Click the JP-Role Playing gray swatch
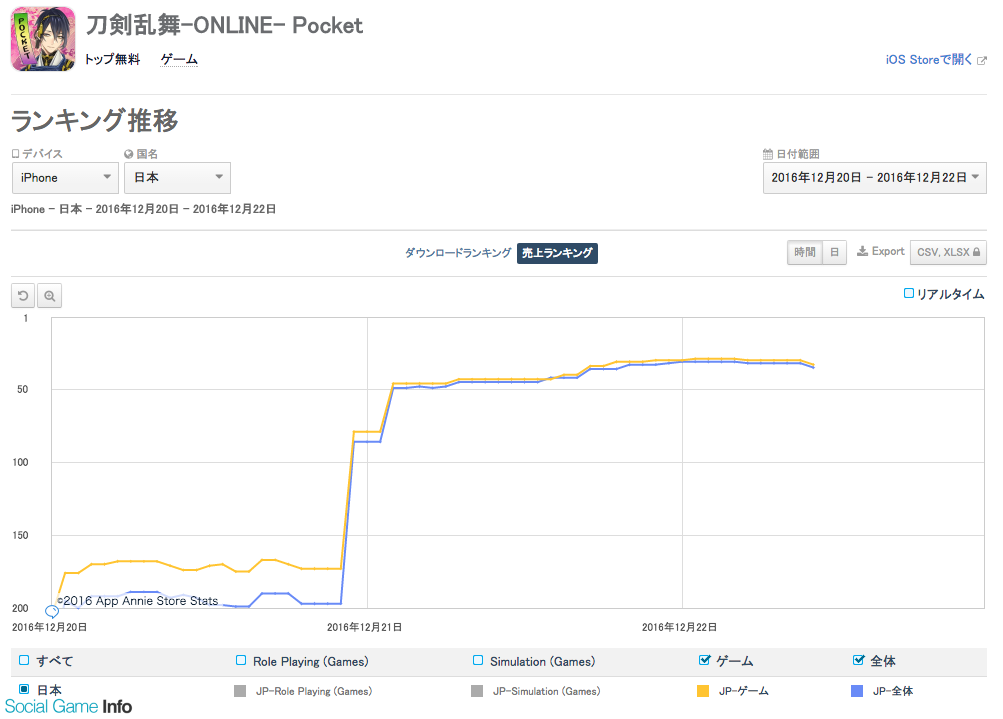The width and height of the screenshot is (1003, 719). click(240, 691)
